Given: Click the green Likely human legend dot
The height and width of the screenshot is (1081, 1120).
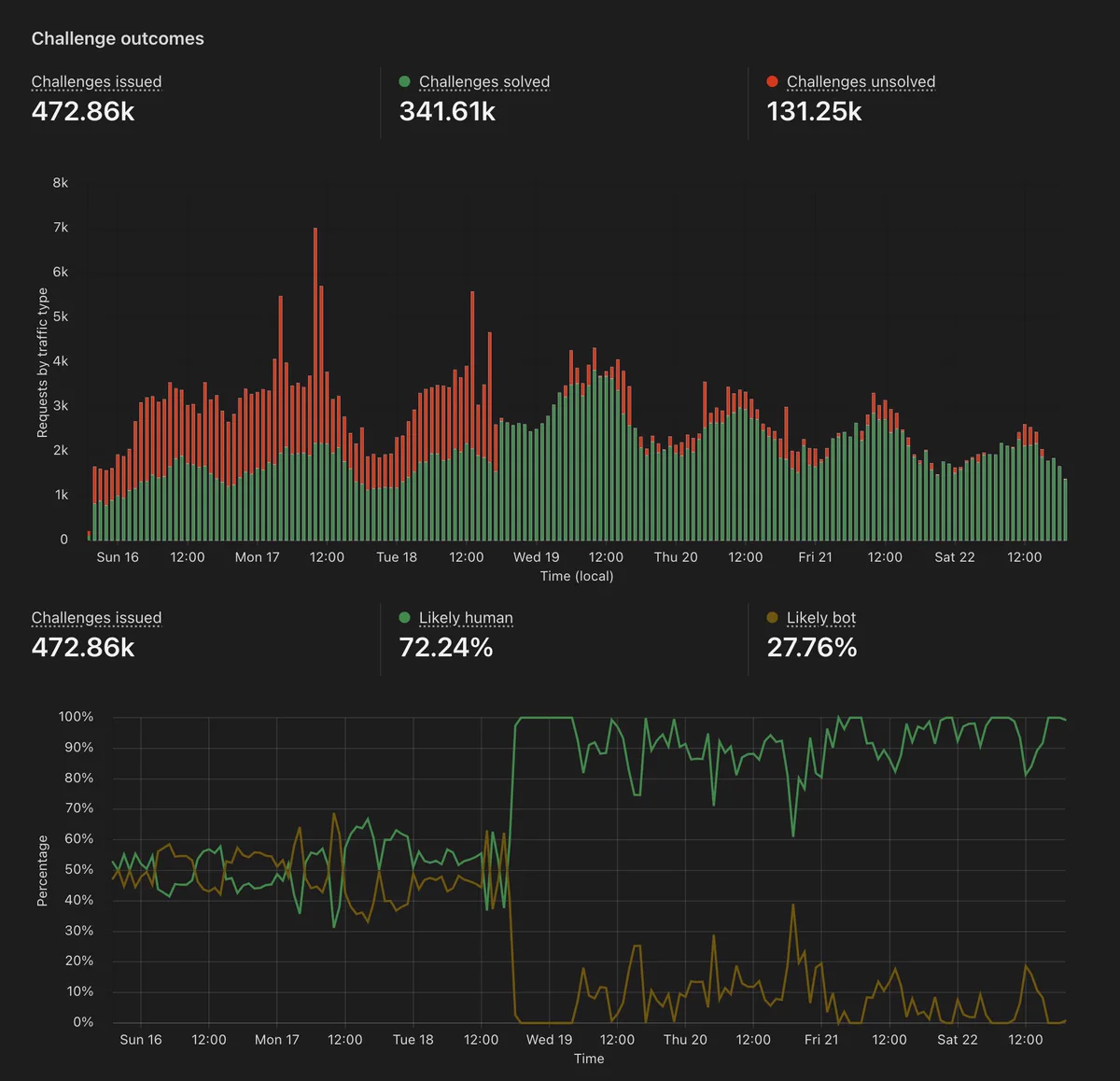Looking at the screenshot, I should (404, 617).
